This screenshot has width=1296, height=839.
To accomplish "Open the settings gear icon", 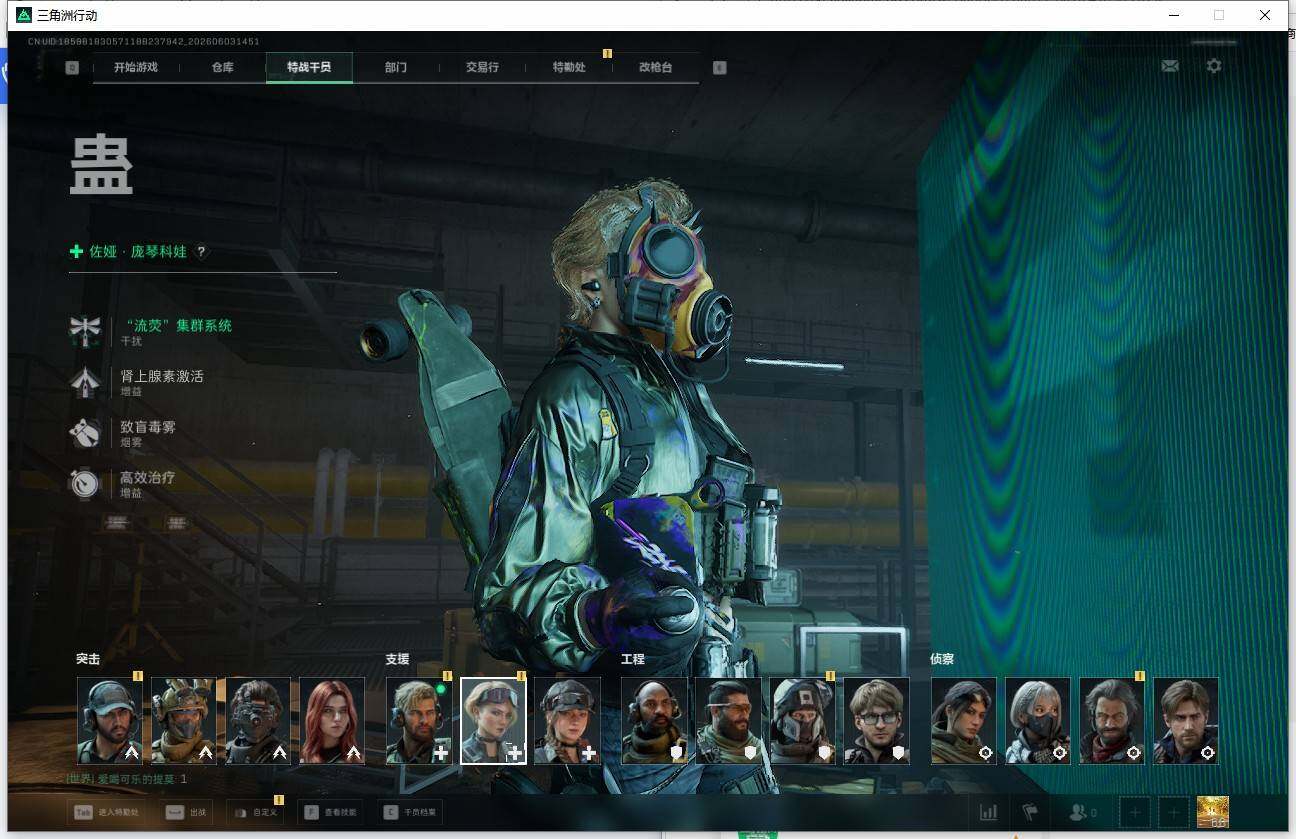I will (1214, 66).
